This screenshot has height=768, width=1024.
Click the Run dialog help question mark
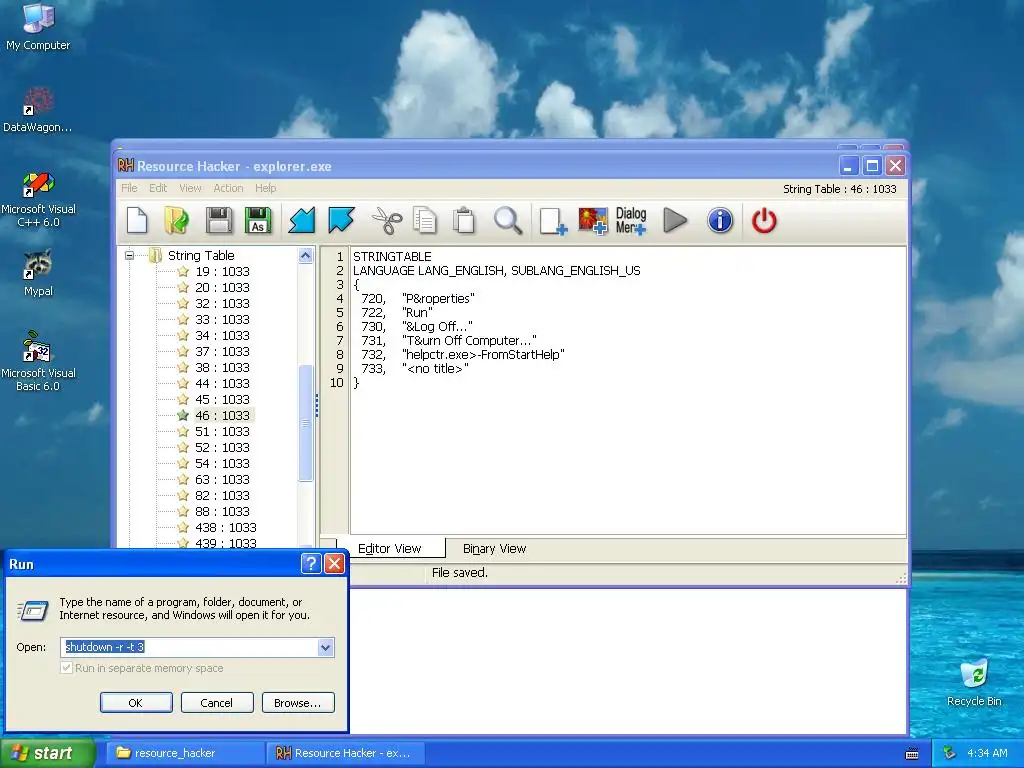pyautogui.click(x=312, y=564)
